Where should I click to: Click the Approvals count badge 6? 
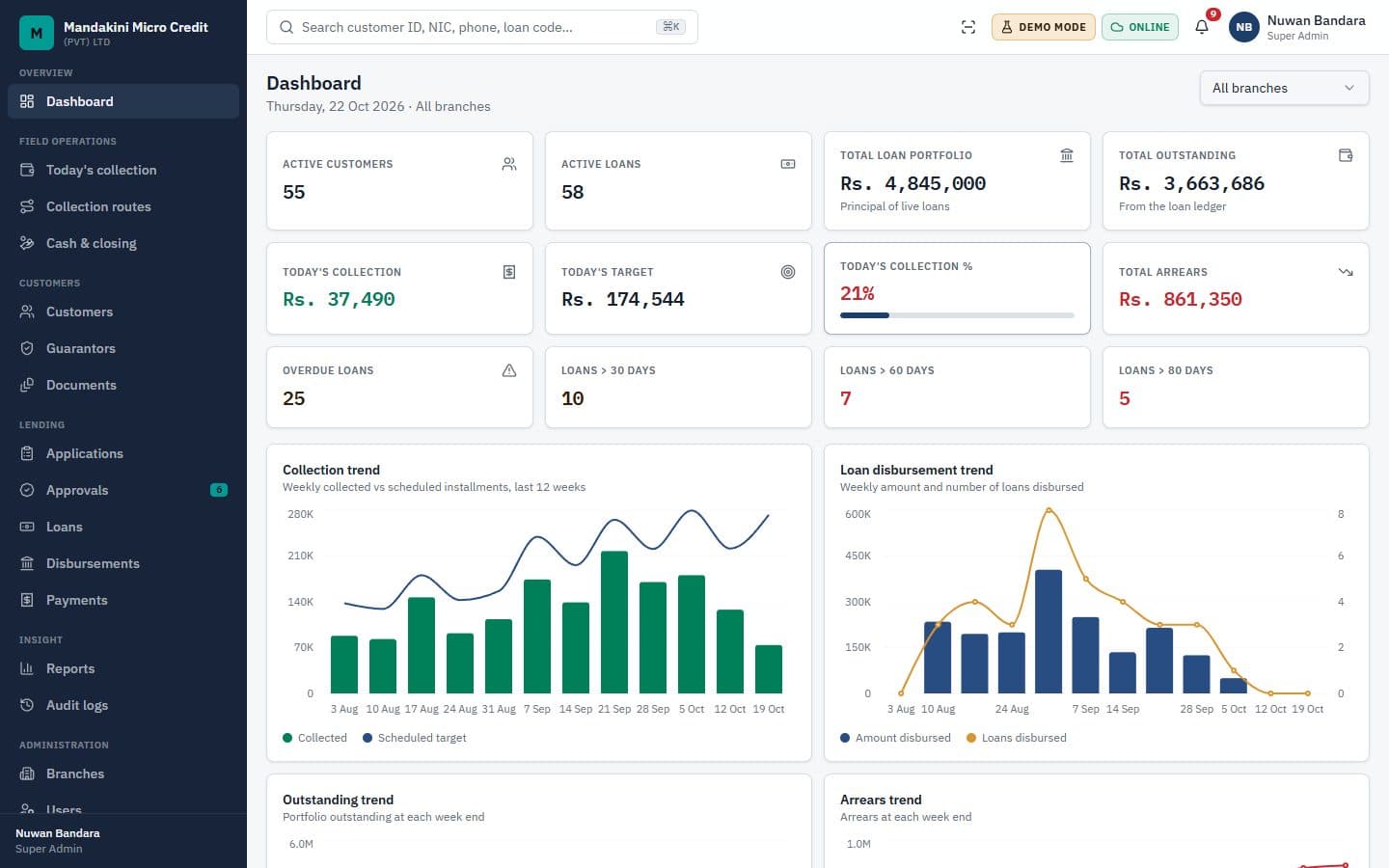point(219,490)
